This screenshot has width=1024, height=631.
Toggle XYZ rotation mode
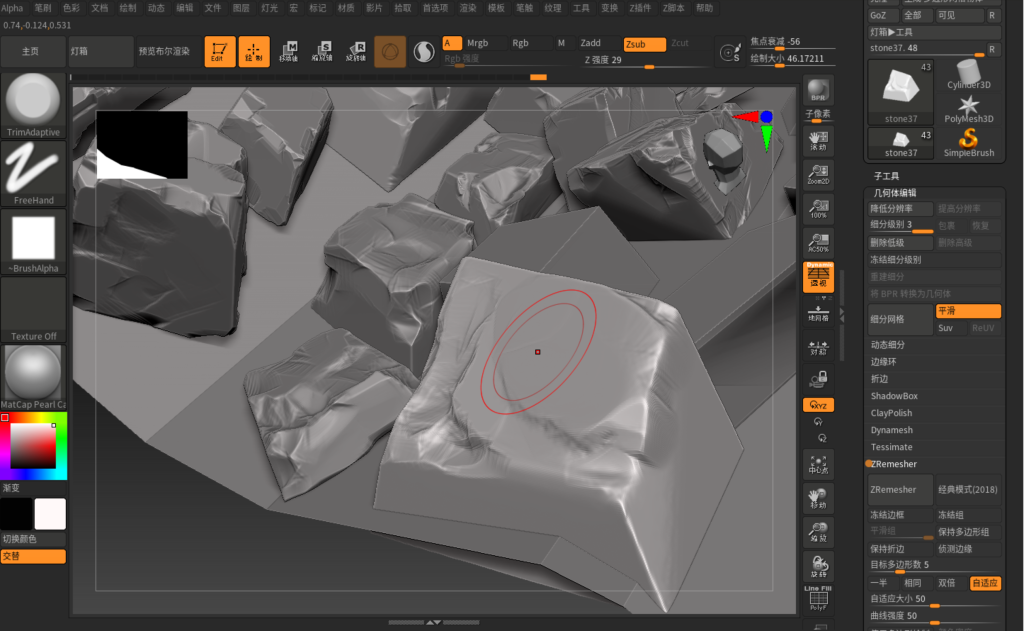coord(818,405)
